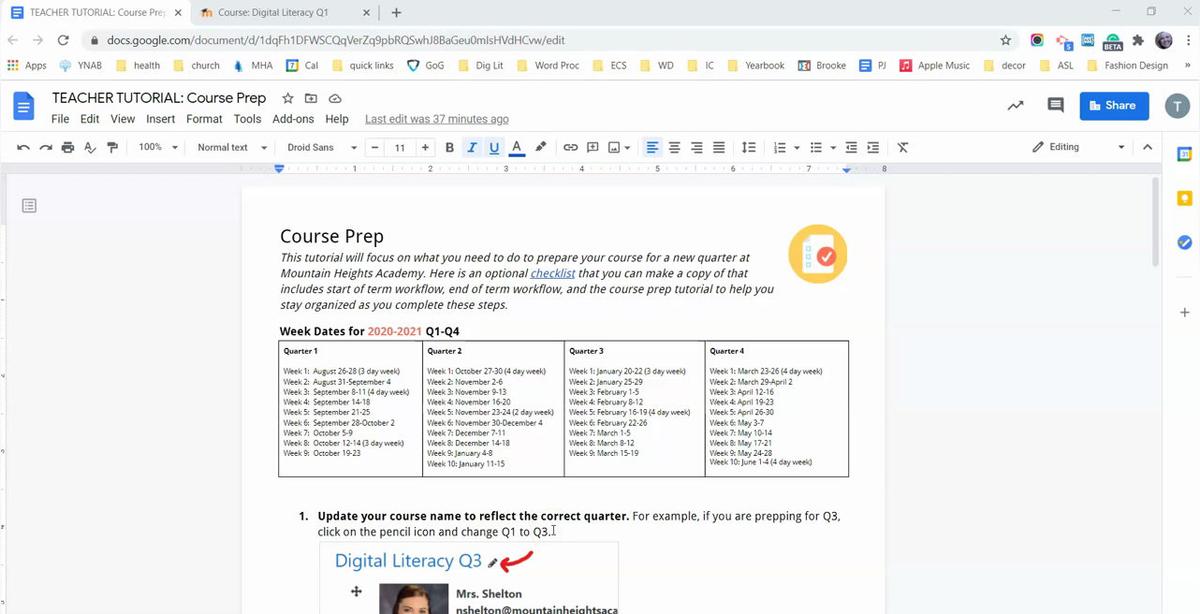Follow the checklist hyperlink in document
The image size is (1200, 614).
552,273
